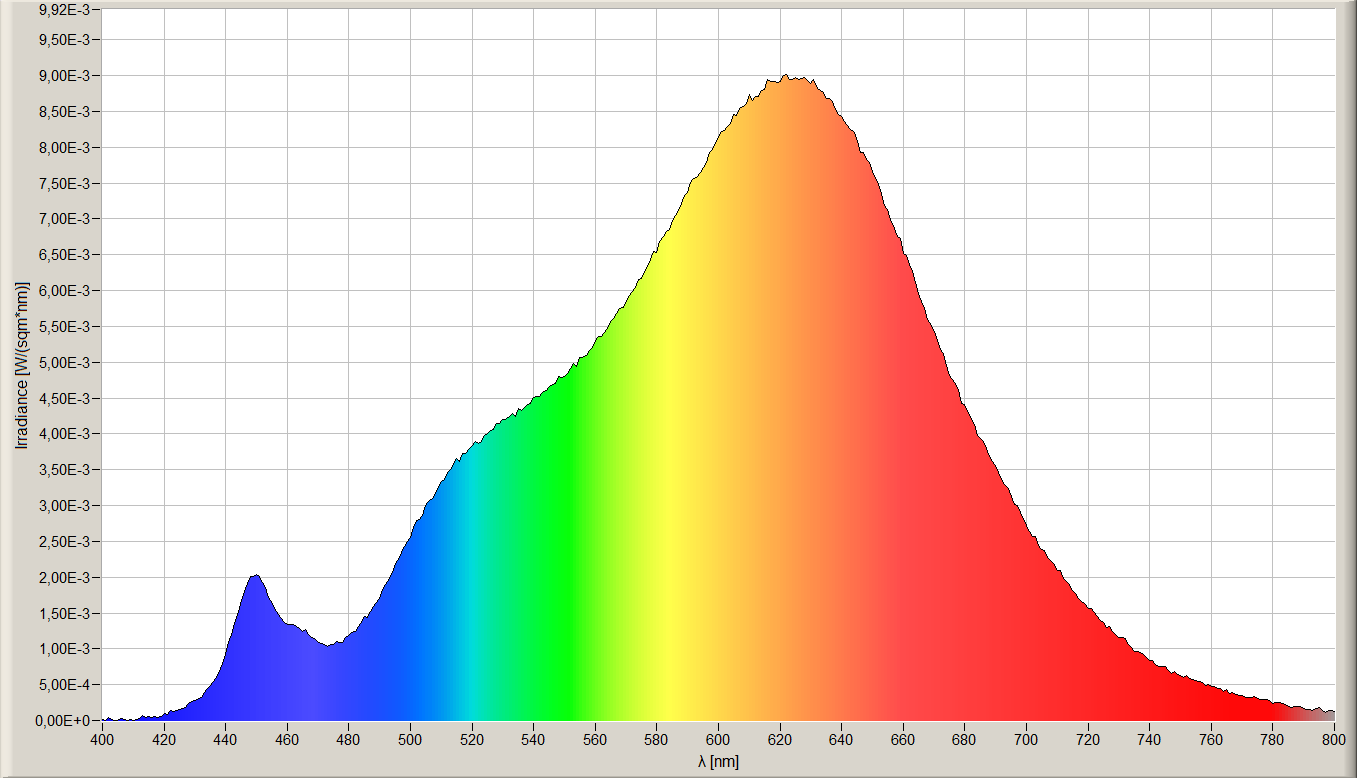Click the 4,00E-3 irradiance tick label
1357x778 pixels.
(x=65, y=434)
